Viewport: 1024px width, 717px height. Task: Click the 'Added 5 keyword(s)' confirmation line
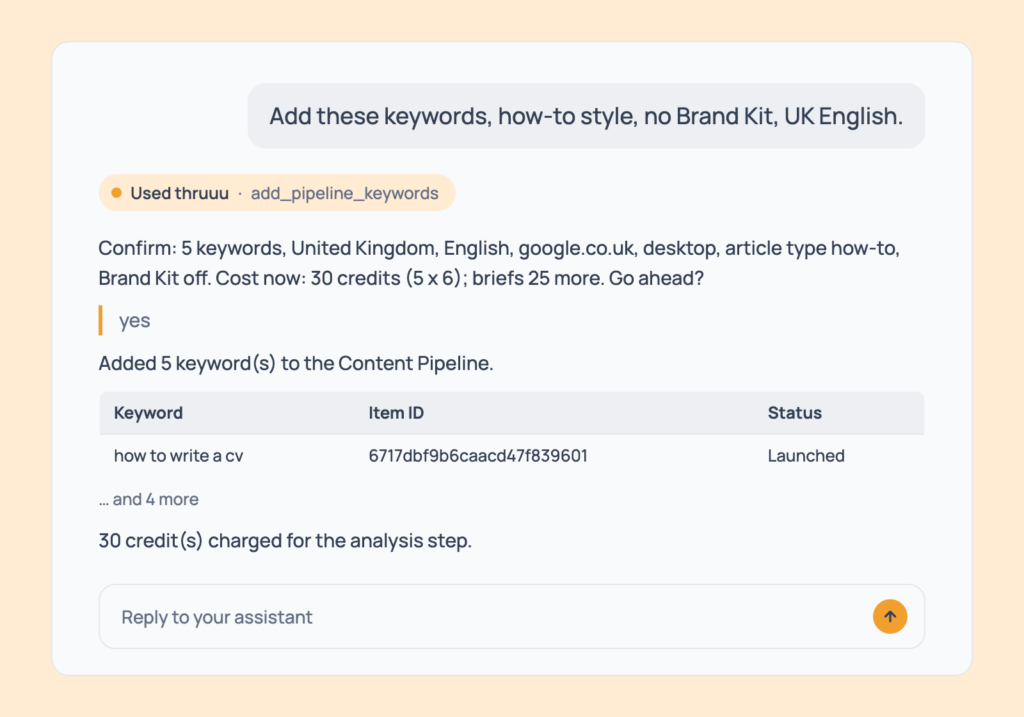click(x=296, y=363)
